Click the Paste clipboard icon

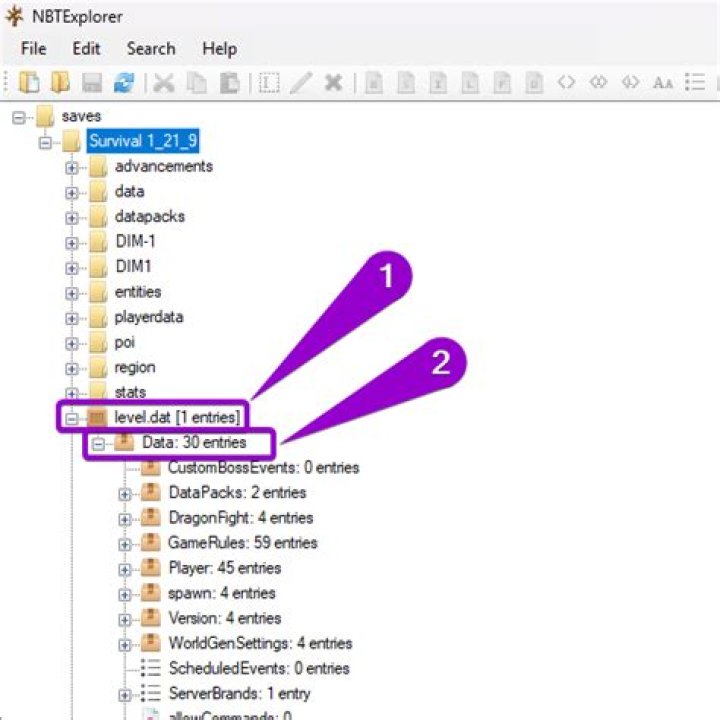click(229, 84)
